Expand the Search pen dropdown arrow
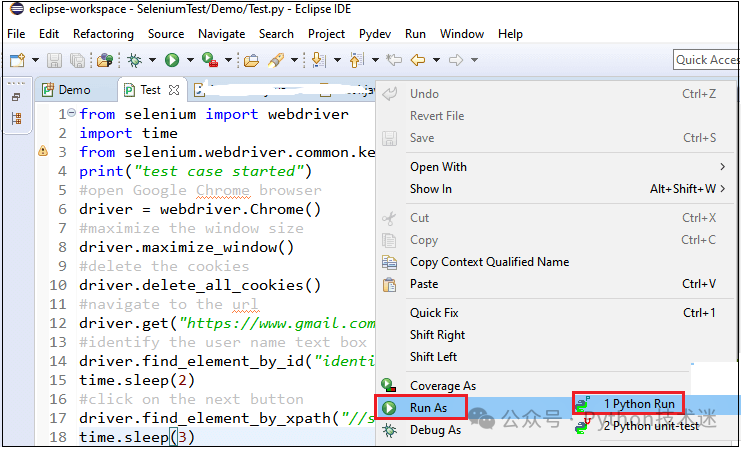This screenshot has height=449, width=741. [294, 60]
